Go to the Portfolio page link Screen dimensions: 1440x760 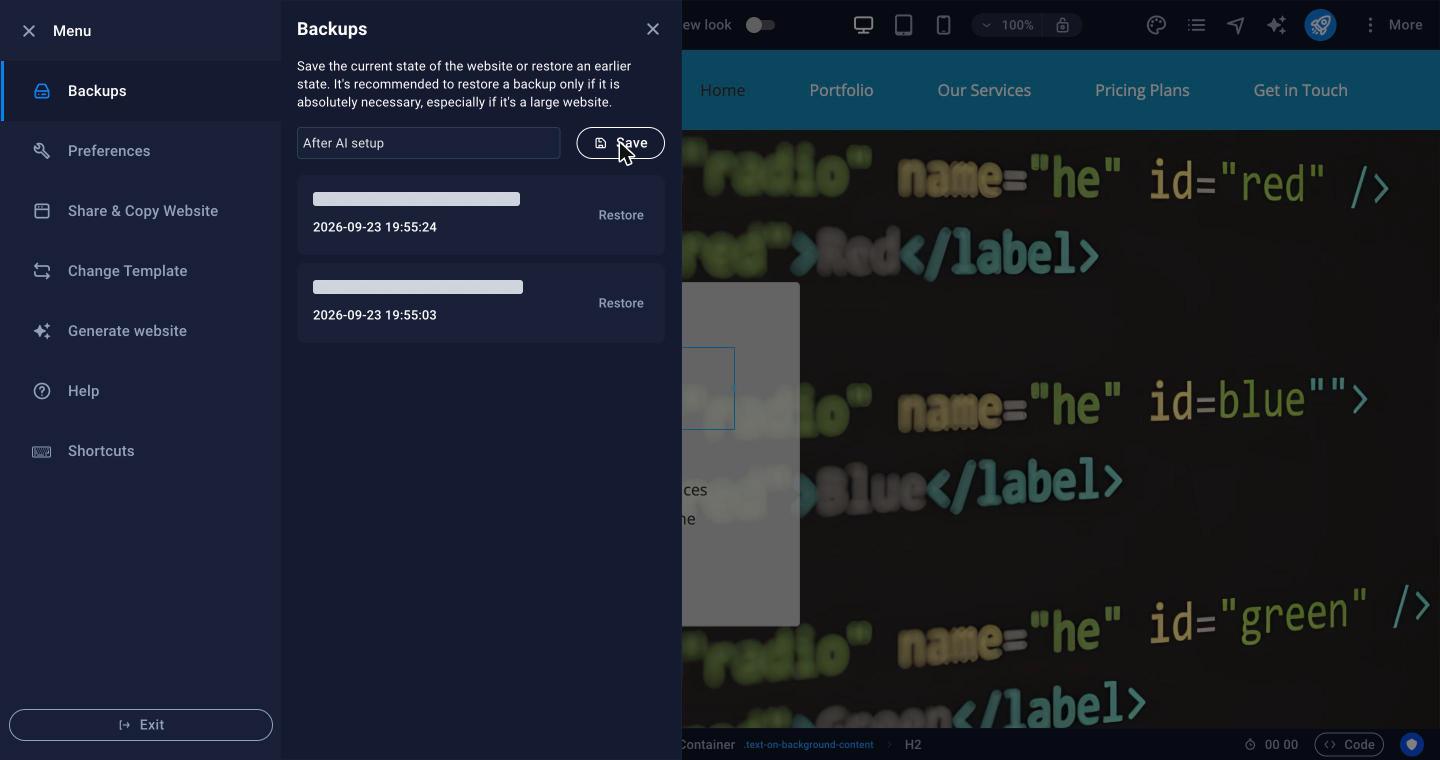(841, 90)
